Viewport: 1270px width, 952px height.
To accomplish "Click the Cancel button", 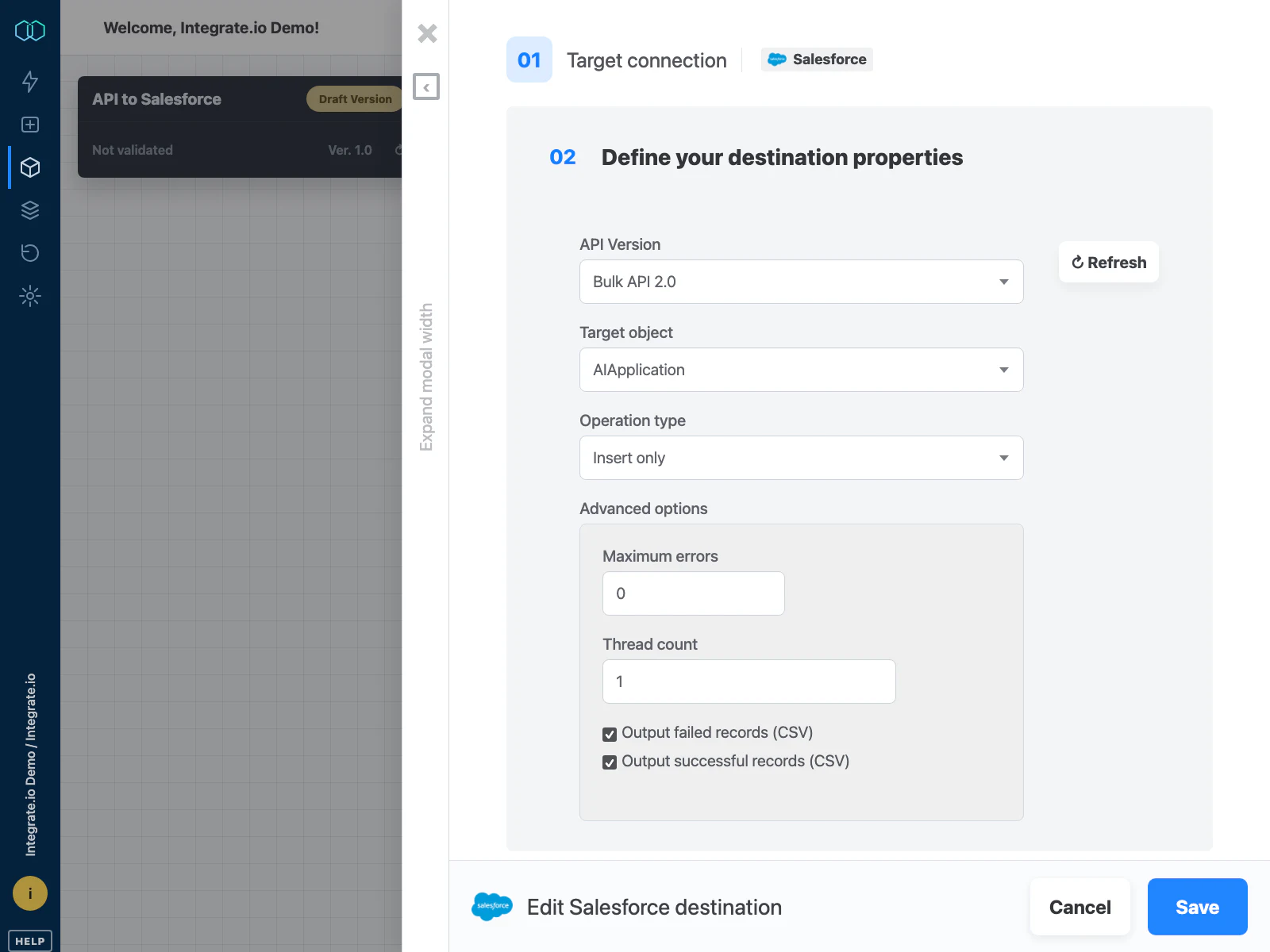I will click(1080, 907).
